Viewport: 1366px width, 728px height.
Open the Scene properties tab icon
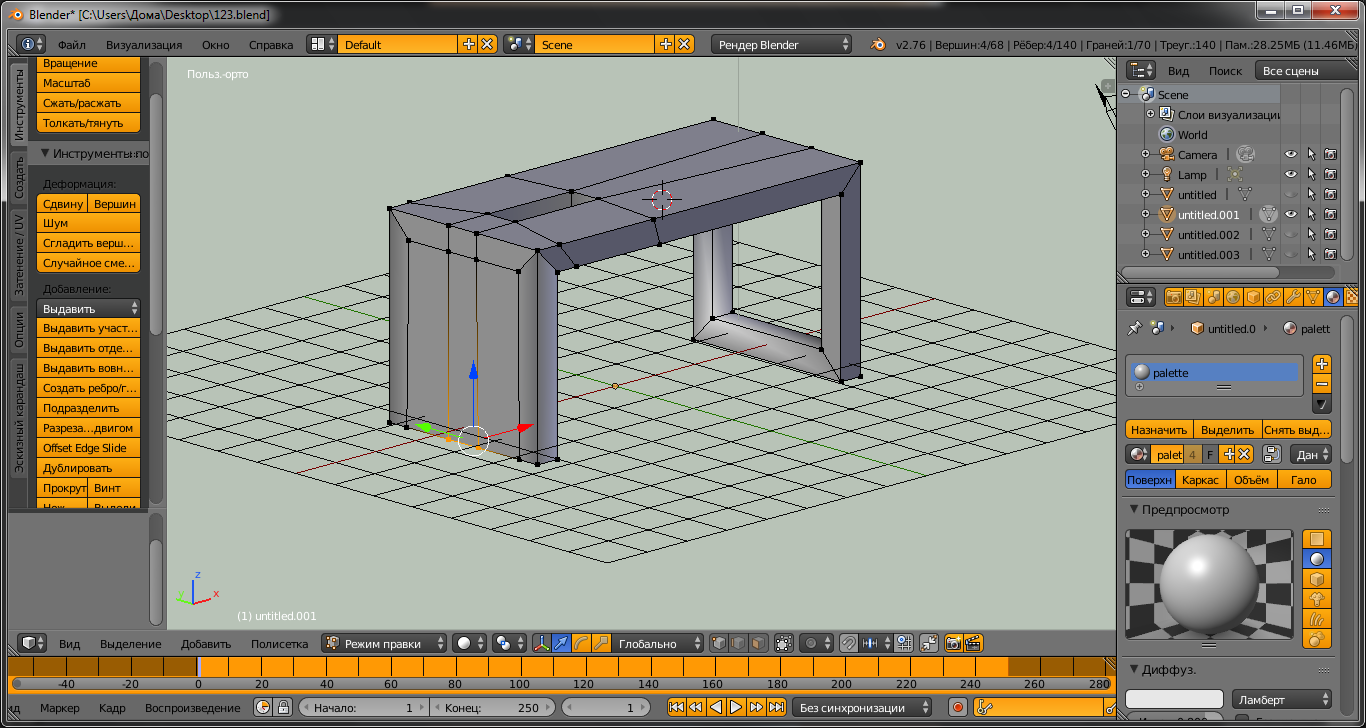click(1213, 297)
